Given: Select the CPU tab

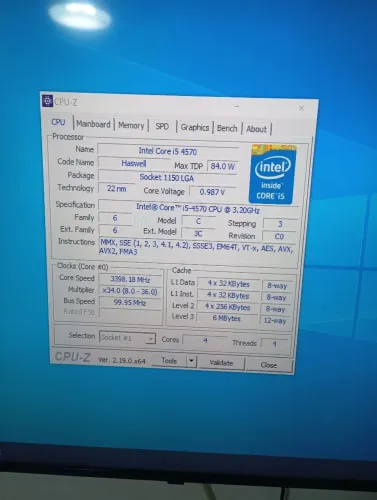Looking at the screenshot, I should click(x=58, y=122).
